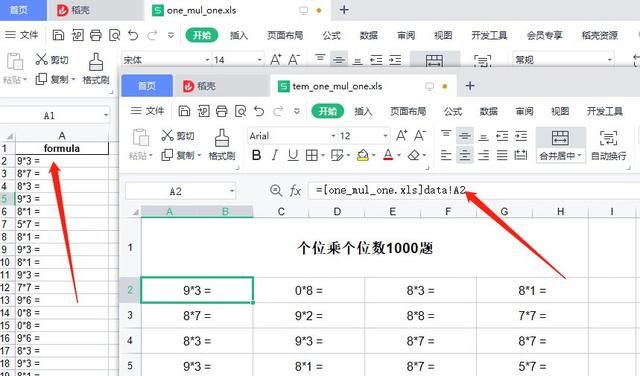Select 开始 tab in front window
The height and width of the screenshot is (376, 640).
click(327, 111)
